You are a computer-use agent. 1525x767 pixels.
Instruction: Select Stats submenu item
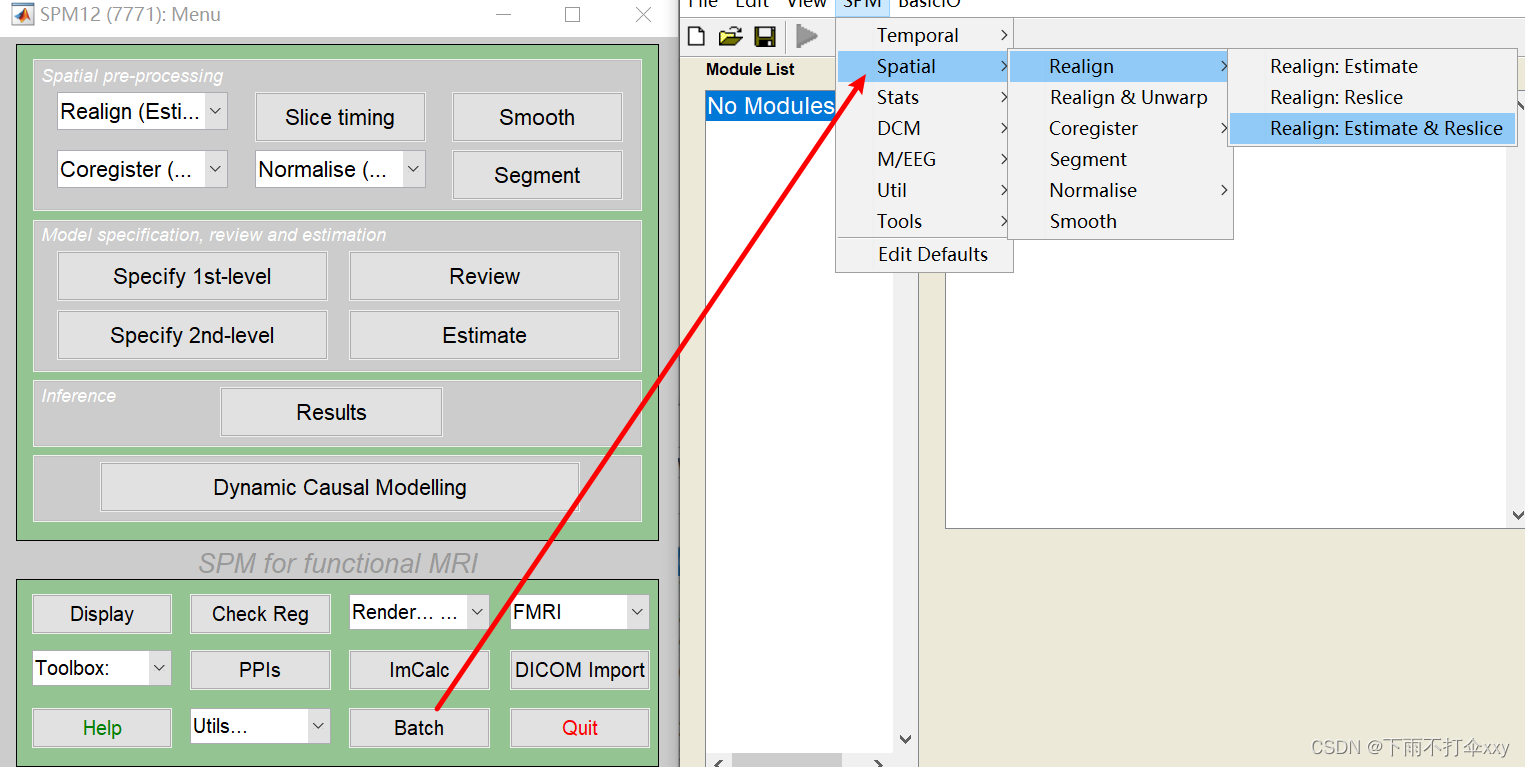(924, 97)
